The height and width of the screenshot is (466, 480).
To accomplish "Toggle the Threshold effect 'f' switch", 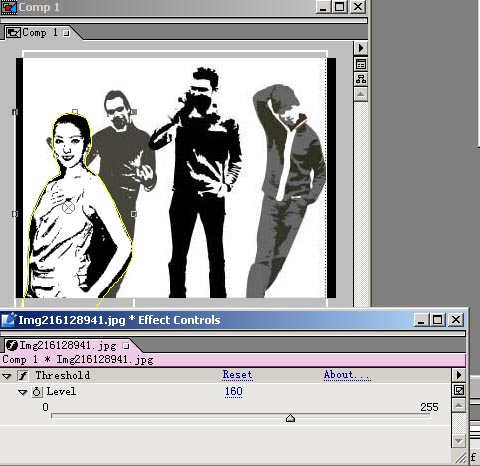I will [x=23, y=376].
